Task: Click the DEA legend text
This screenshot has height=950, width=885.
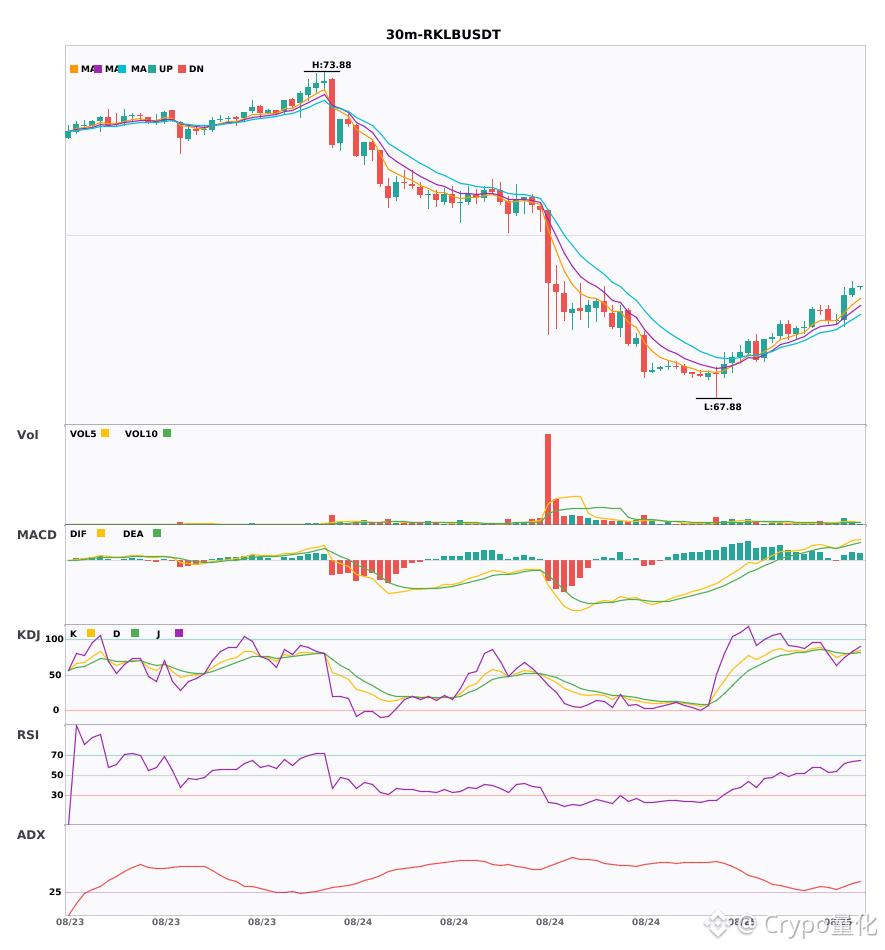Action: tap(133, 534)
